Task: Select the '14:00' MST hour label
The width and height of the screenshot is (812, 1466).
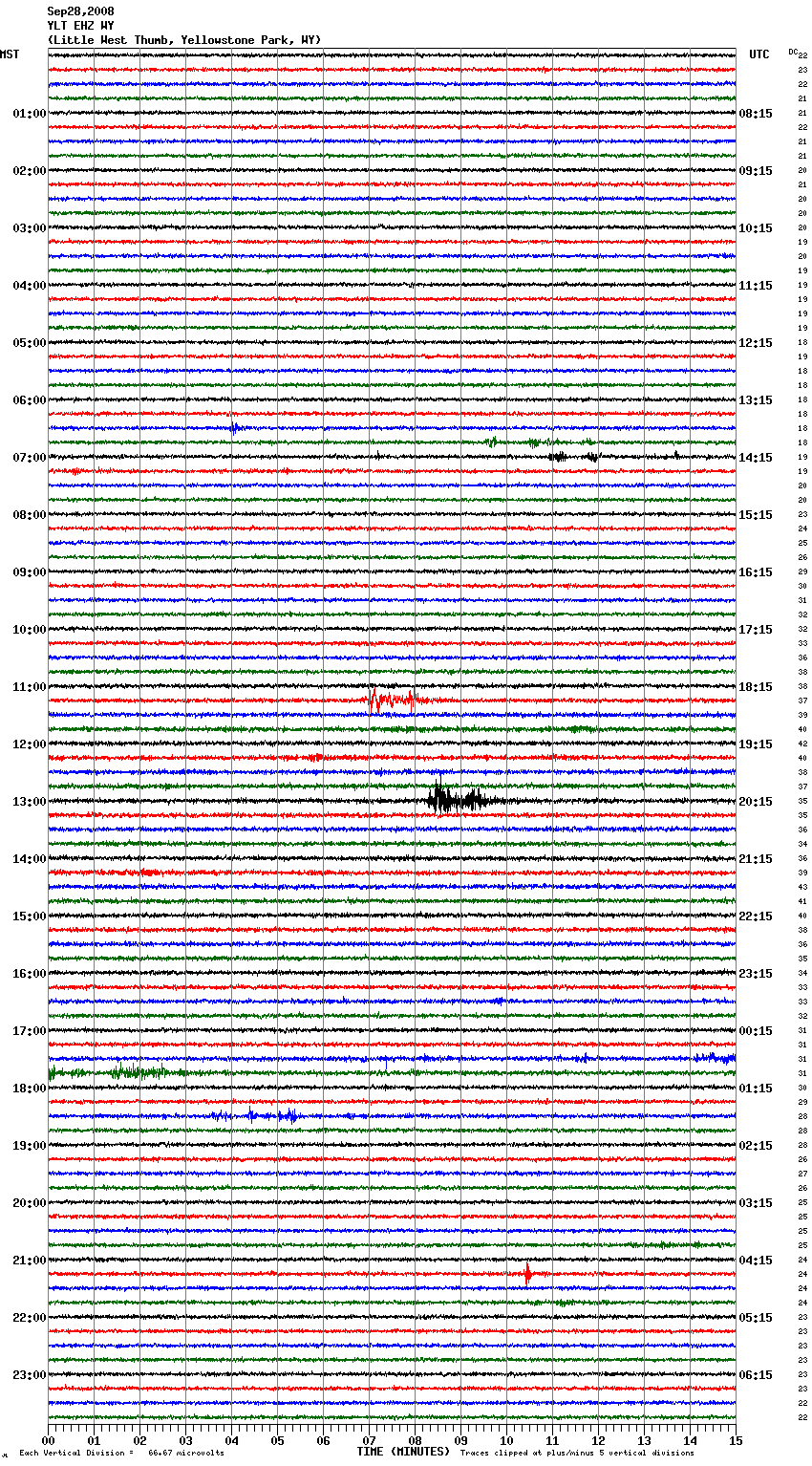Action: pos(30,859)
